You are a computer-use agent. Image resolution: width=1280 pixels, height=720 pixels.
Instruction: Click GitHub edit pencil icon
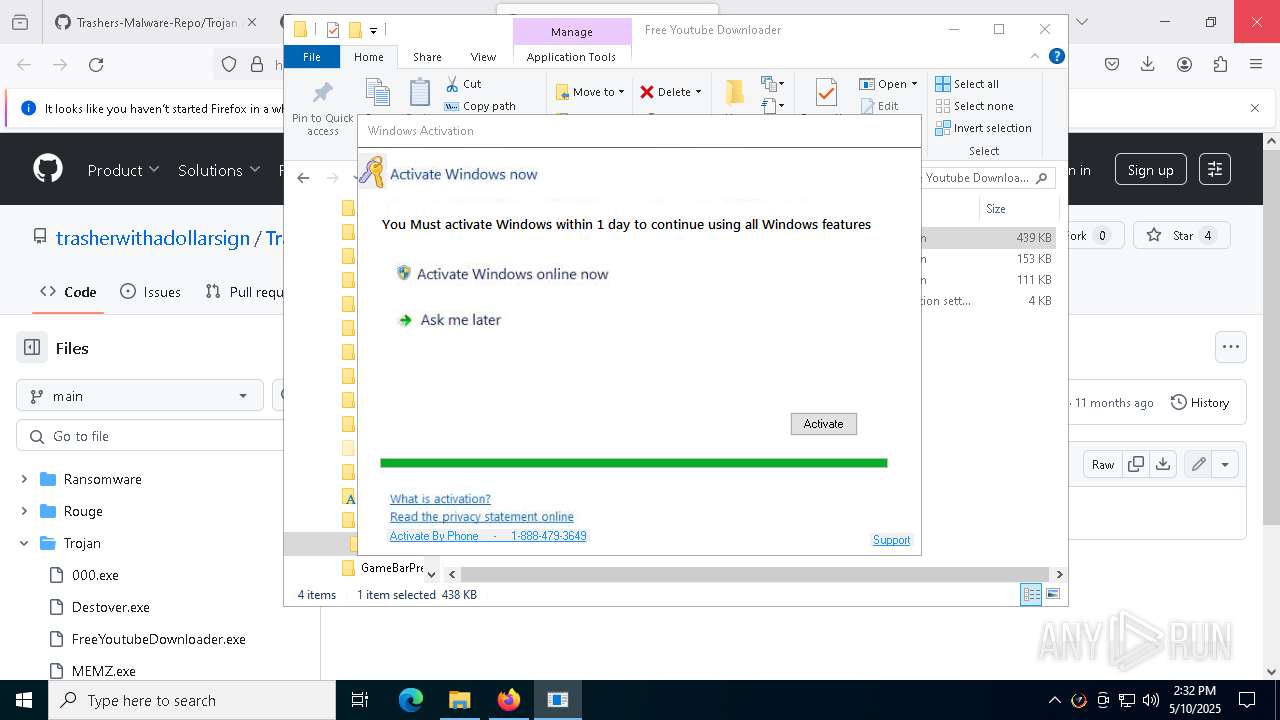1198,464
